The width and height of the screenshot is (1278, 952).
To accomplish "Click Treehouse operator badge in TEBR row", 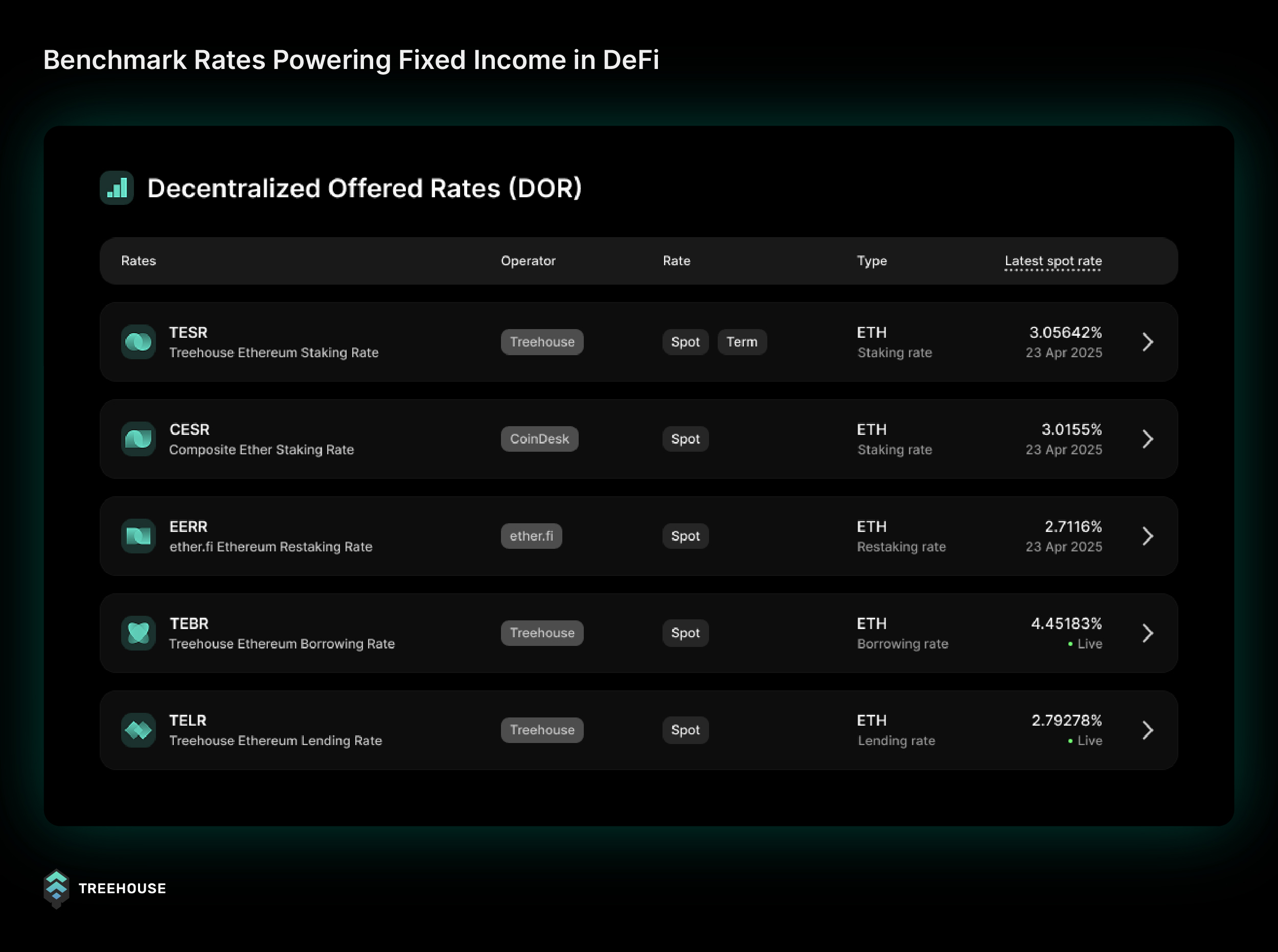I will pos(542,633).
